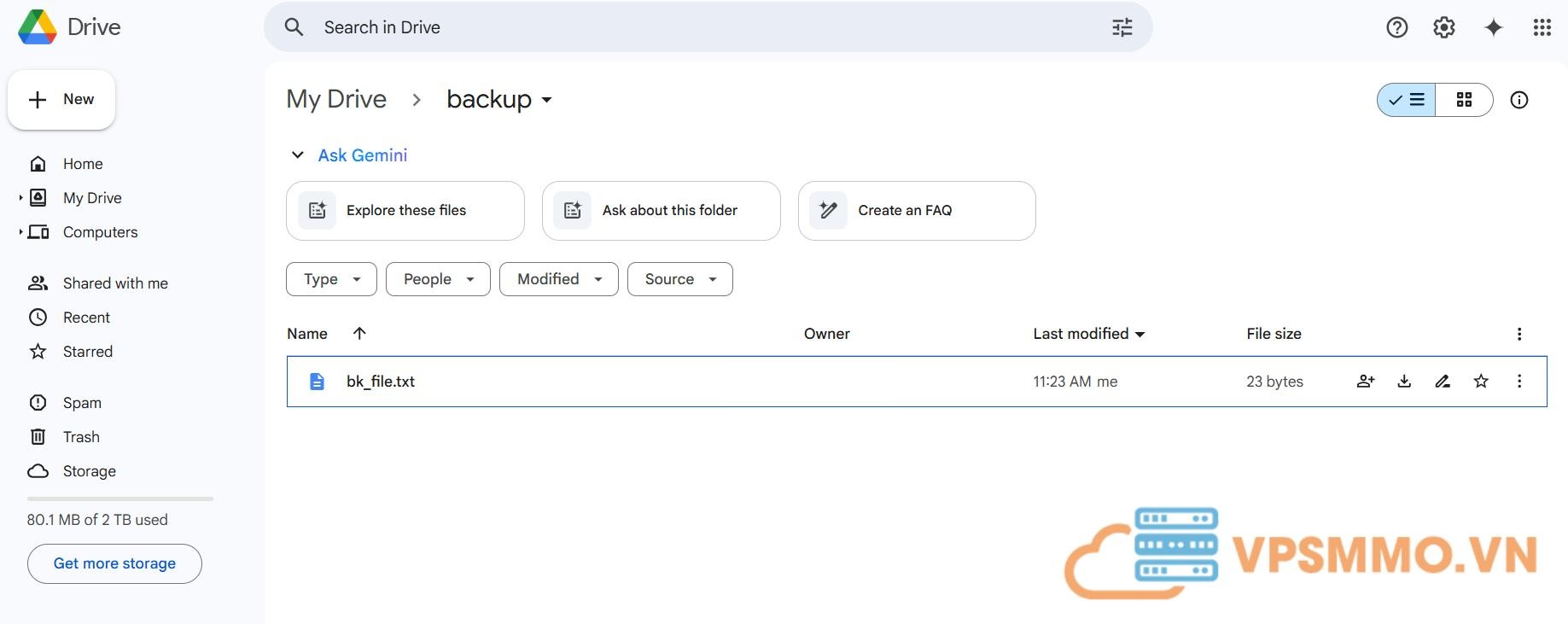Open Trash in the sidebar
This screenshot has height=624, width=1568.
tap(81, 437)
